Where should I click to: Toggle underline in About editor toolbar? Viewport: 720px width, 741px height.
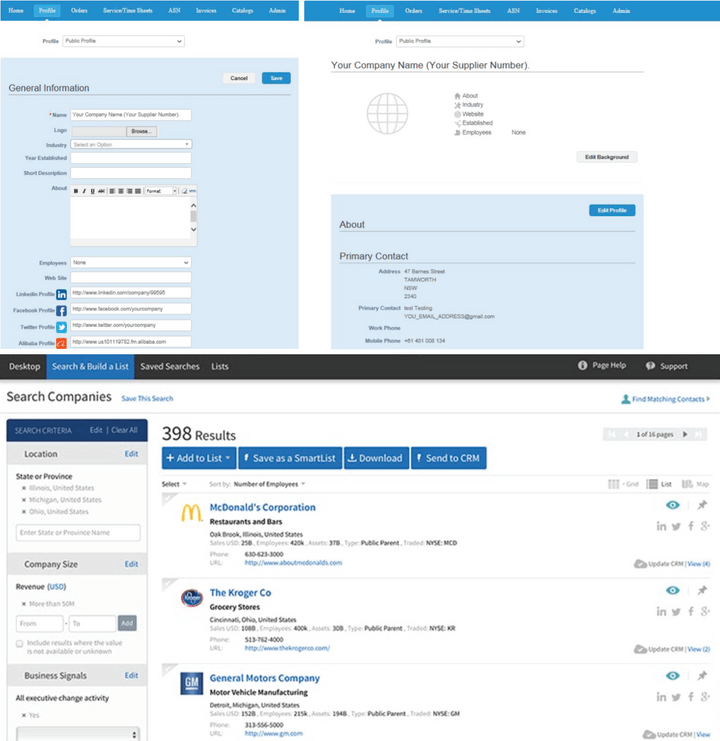[93, 191]
